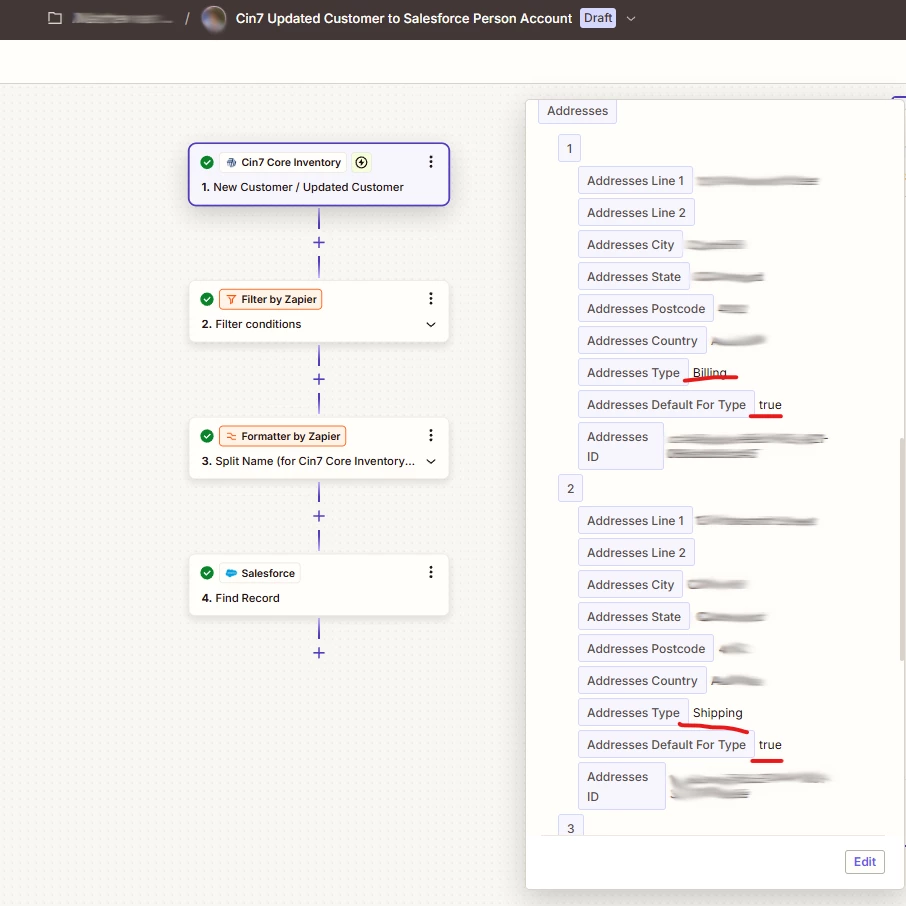906x906 pixels.
Task: Select step 4 Find Record
Action: [x=319, y=585]
